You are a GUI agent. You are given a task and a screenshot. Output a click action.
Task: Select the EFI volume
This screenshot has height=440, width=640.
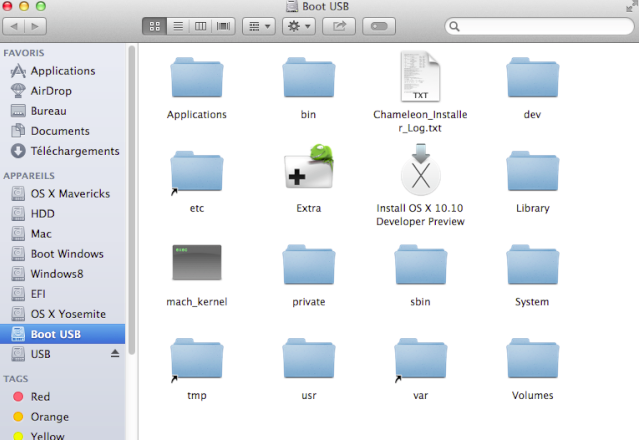(62, 294)
